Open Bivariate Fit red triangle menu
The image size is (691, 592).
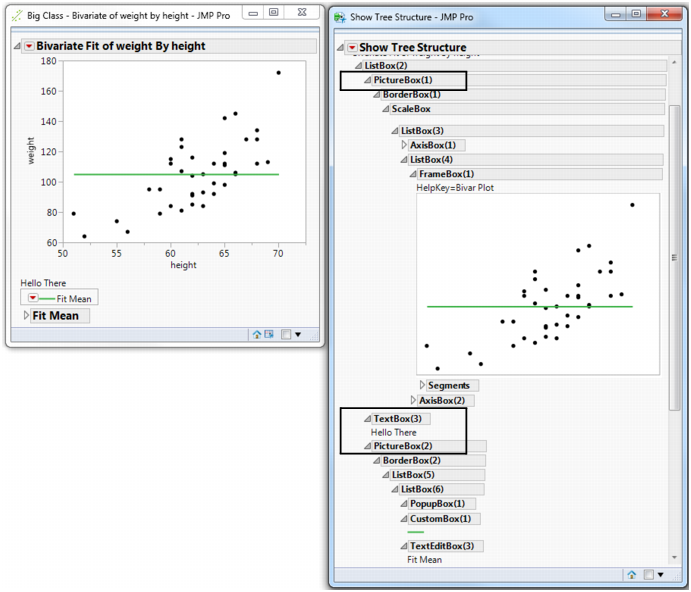[28, 46]
